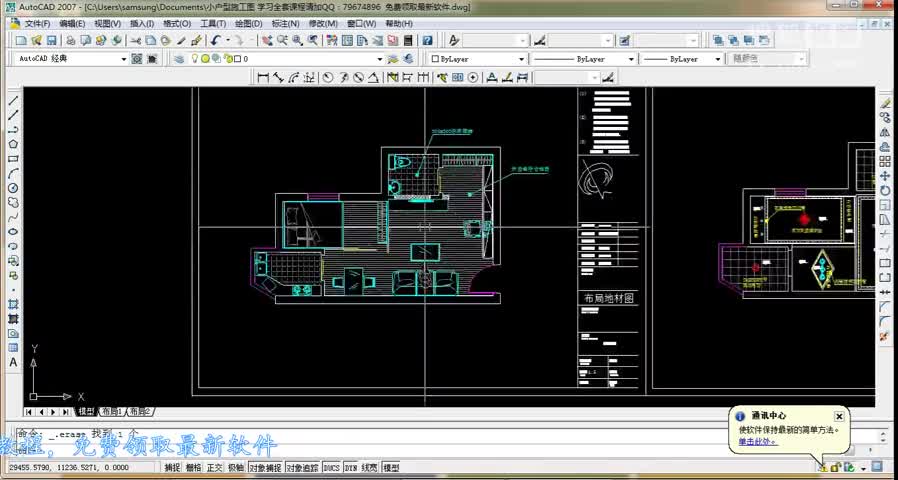This screenshot has width=898, height=480.
Task: Select the Line tool in draw toolbar
Action: tap(13, 101)
